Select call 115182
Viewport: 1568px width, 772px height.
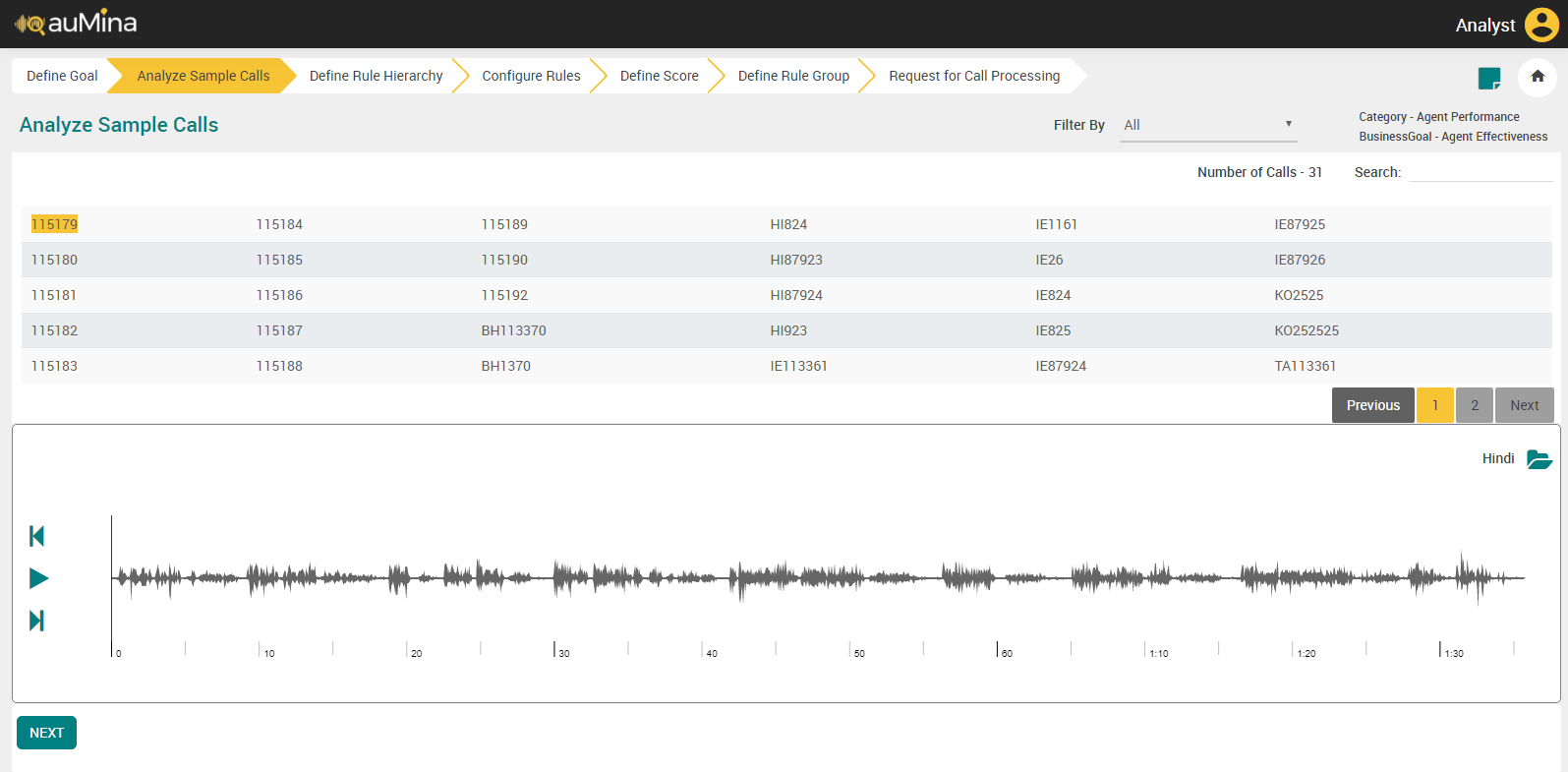click(x=54, y=330)
